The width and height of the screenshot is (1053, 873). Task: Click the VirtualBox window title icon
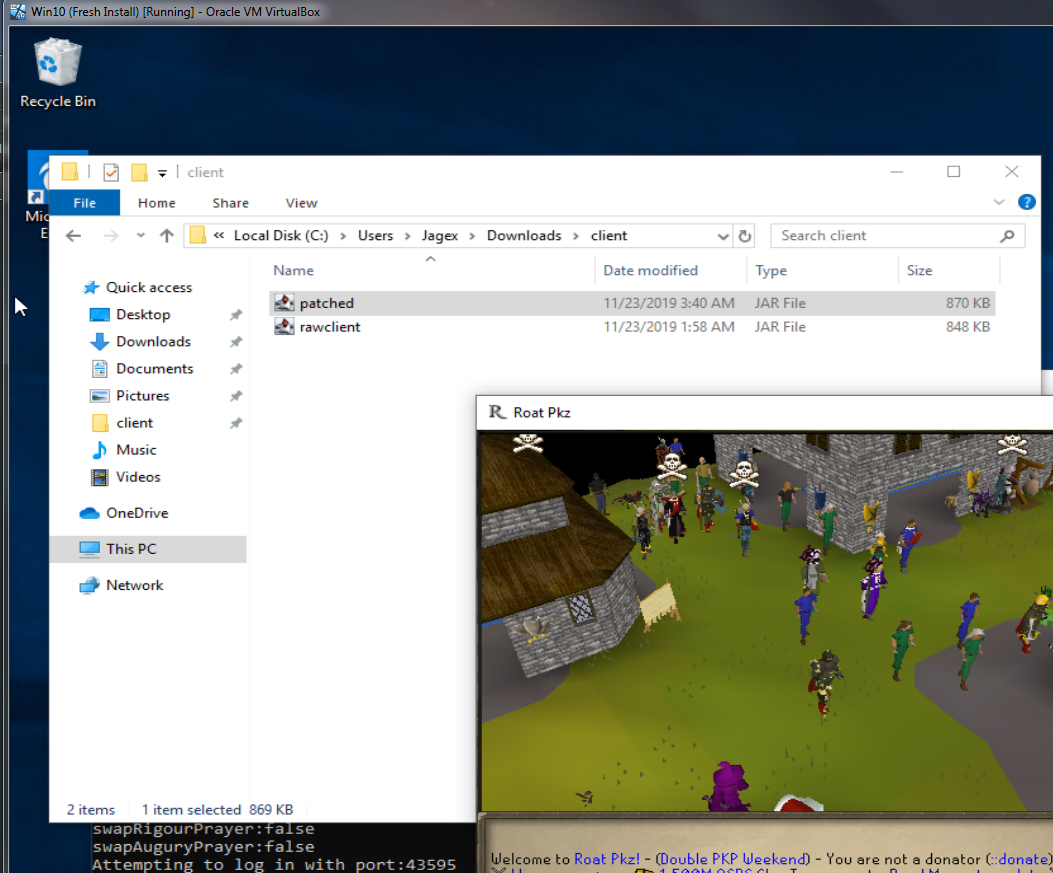17,11
